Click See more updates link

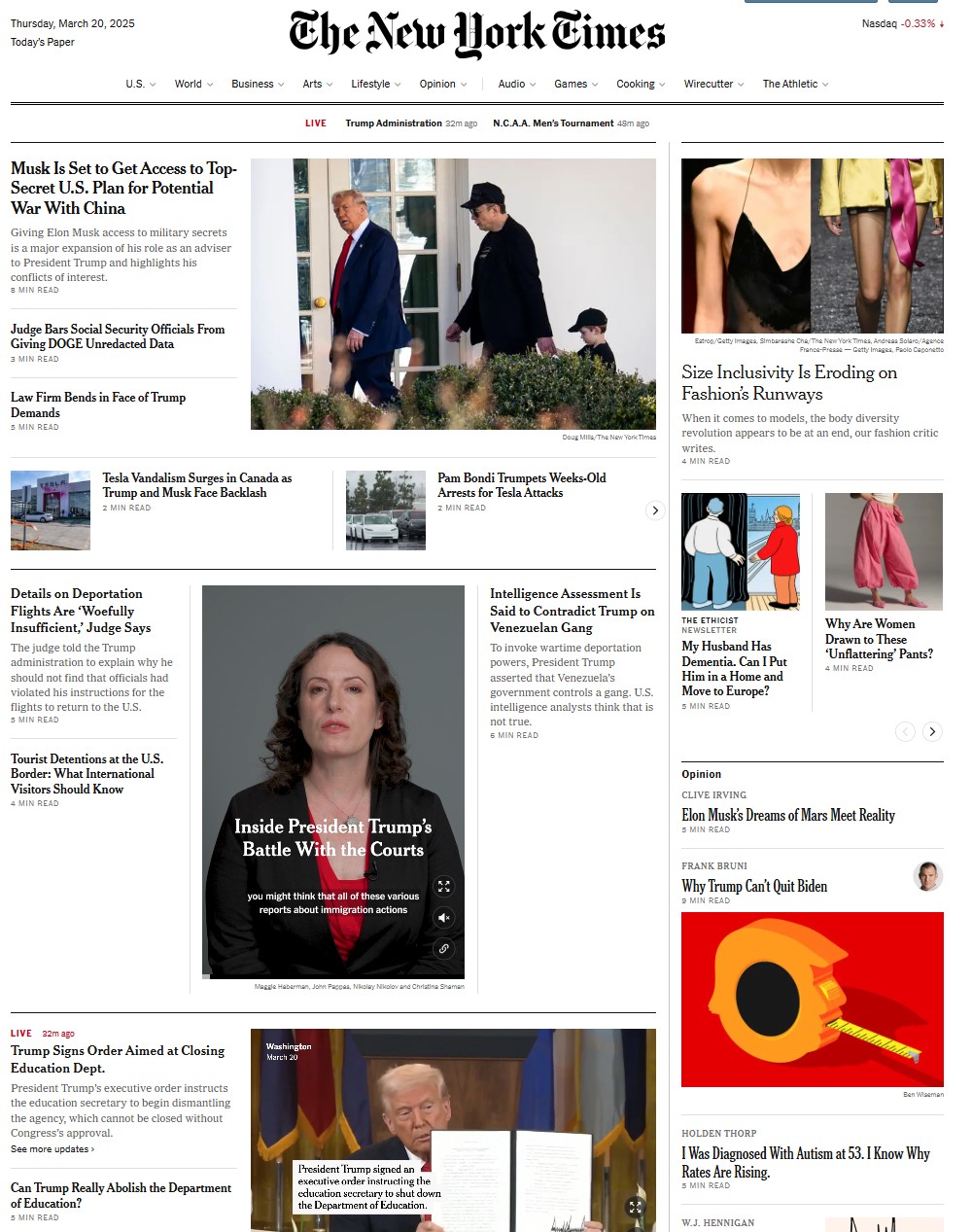(52, 1149)
